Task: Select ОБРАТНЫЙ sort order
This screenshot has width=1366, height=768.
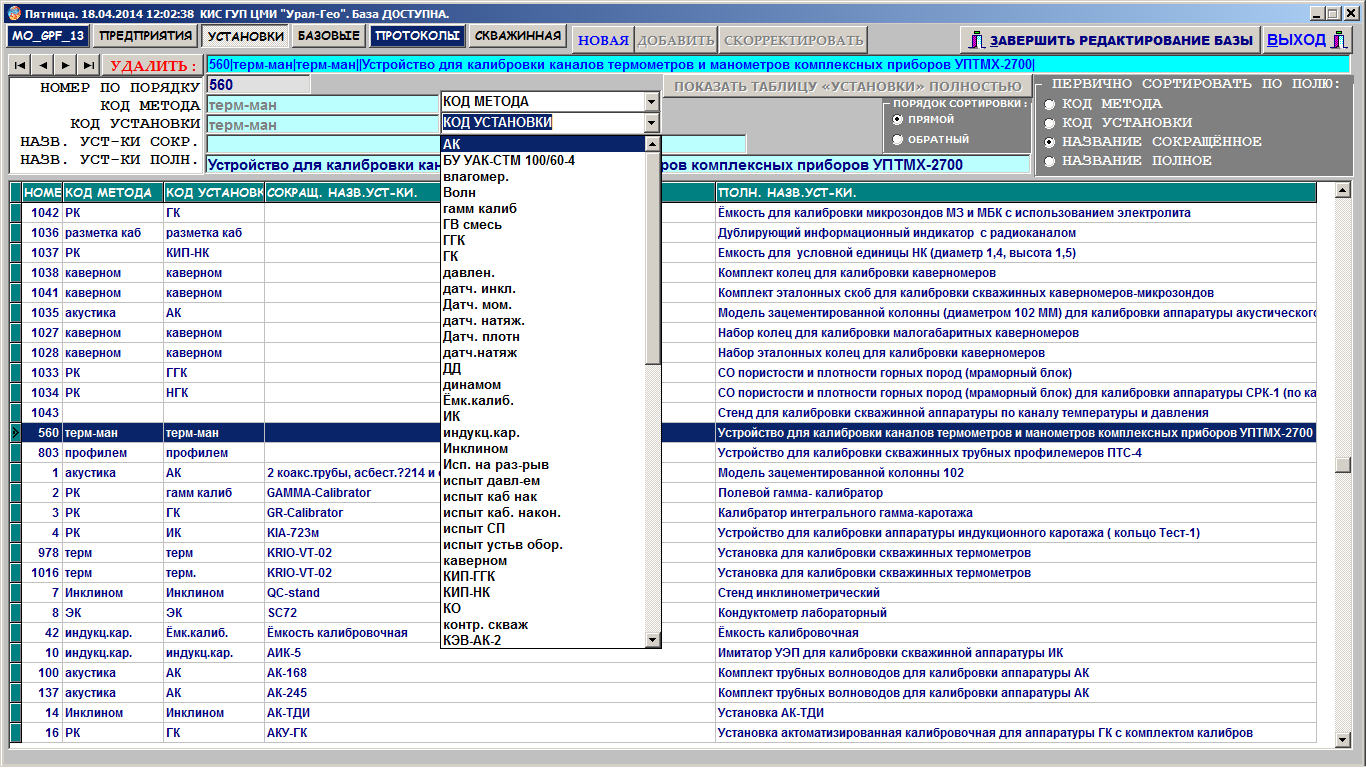Action: pyautogui.click(x=898, y=139)
